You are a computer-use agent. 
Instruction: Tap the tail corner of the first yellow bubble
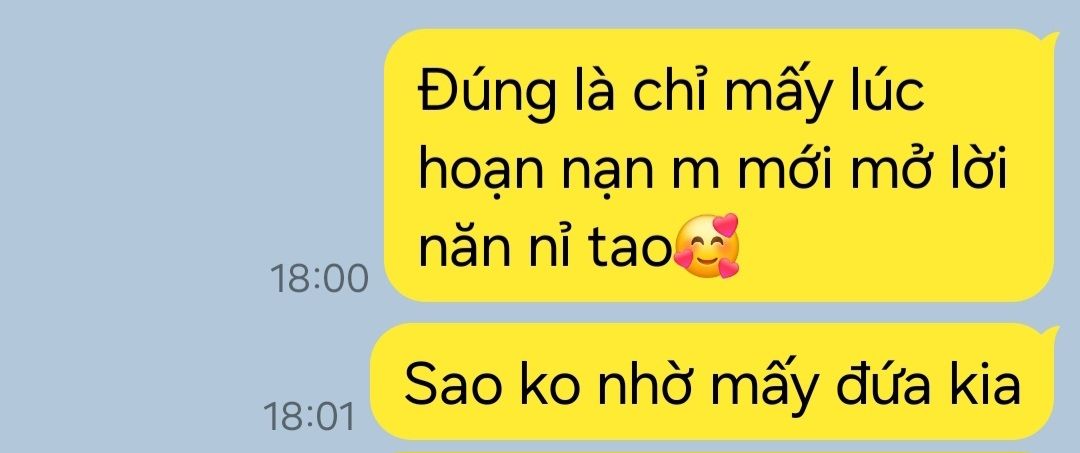point(1052,38)
